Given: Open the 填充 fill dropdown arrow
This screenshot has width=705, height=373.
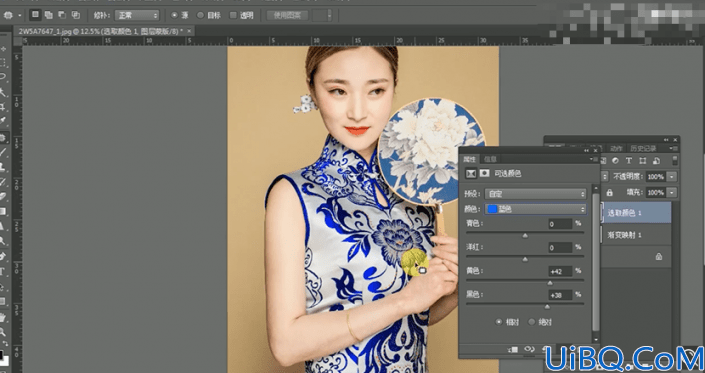Looking at the screenshot, I should (x=672, y=192).
